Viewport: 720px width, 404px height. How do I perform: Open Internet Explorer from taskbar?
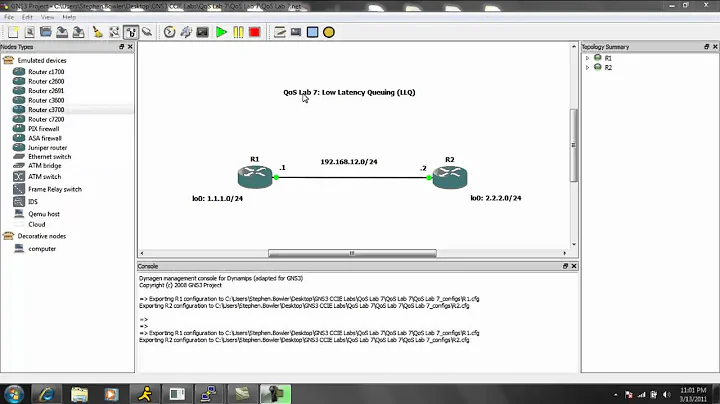coord(46,394)
